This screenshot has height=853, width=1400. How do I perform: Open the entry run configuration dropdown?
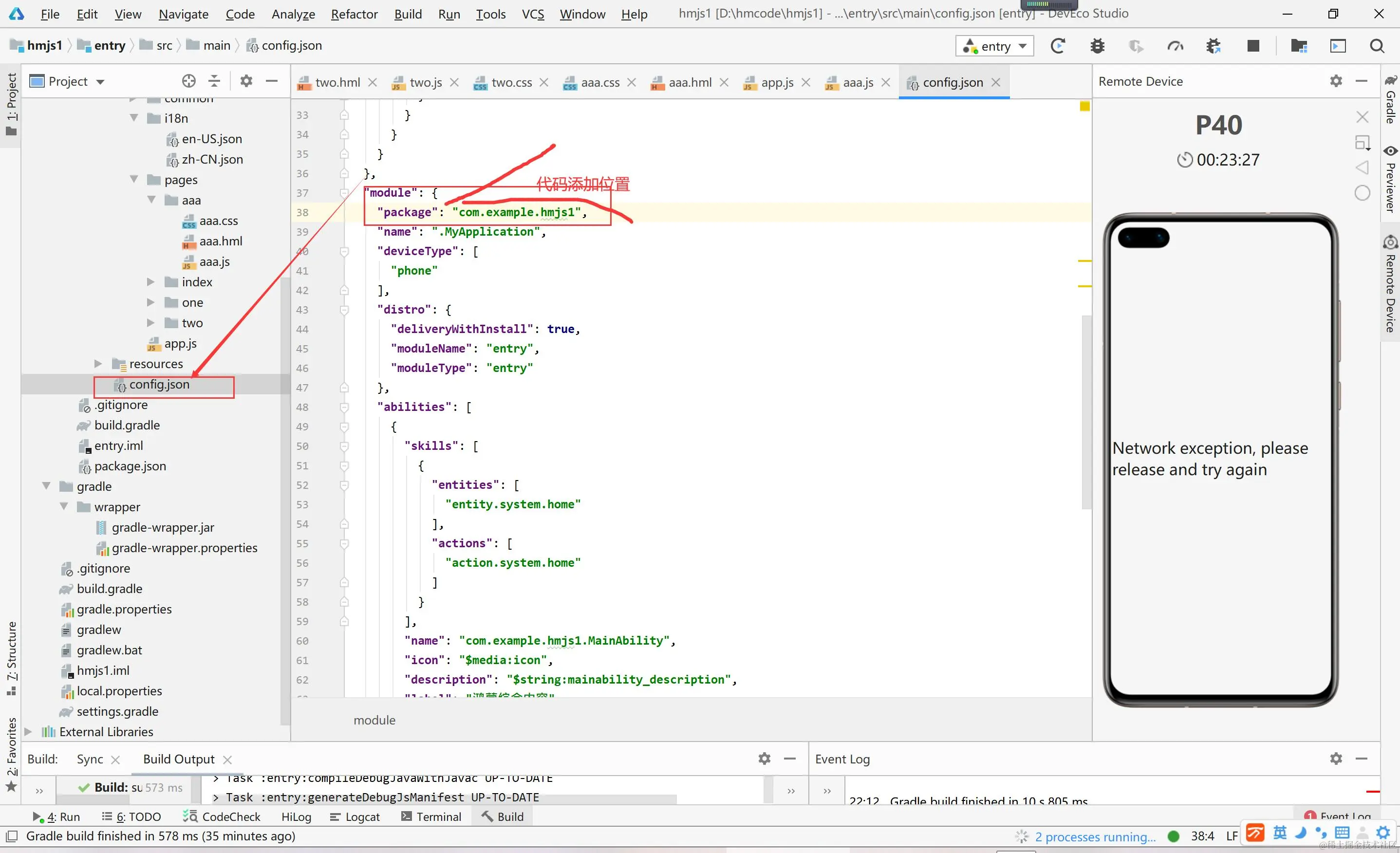995,46
